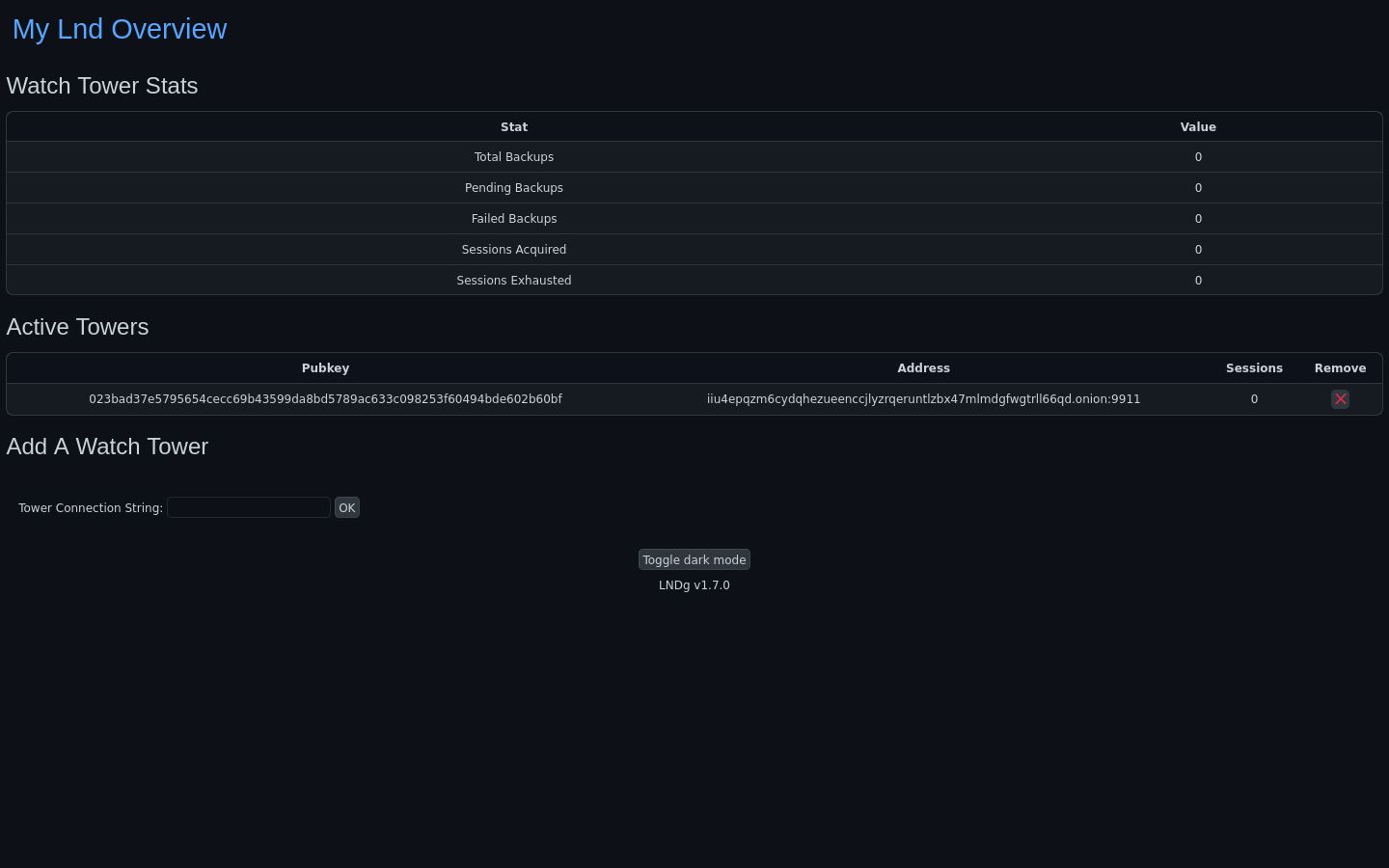Click the Total Backups value 0
The width and height of the screenshot is (1389, 868).
pos(1198,157)
